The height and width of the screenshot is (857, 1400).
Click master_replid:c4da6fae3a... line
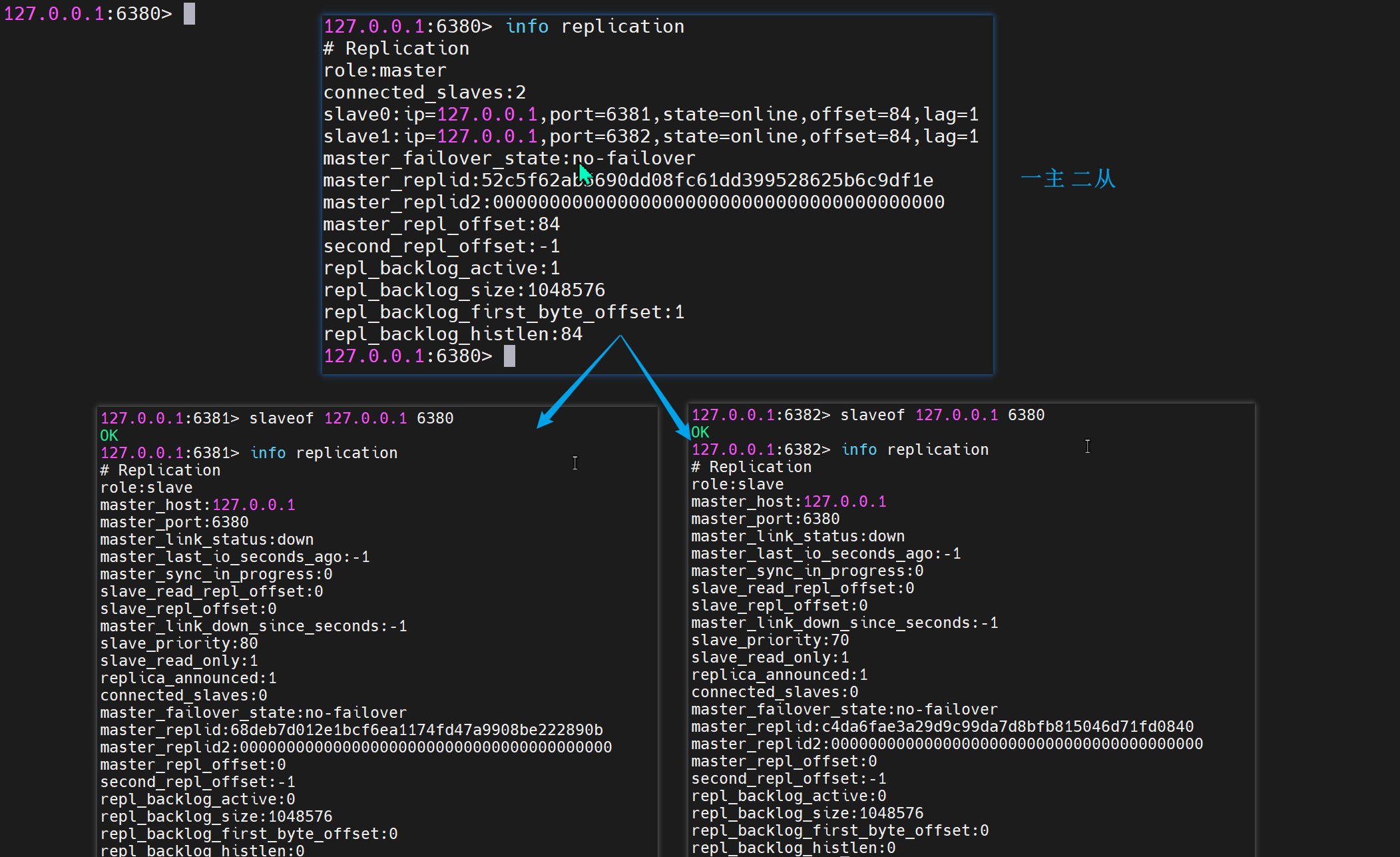(x=943, y=726)
